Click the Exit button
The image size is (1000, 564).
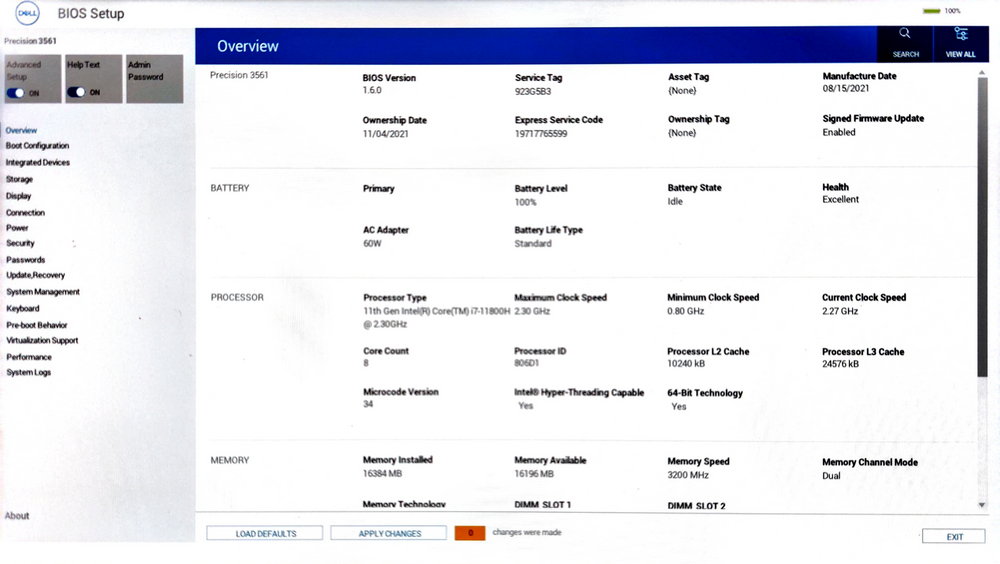click(x=954, y=537)
